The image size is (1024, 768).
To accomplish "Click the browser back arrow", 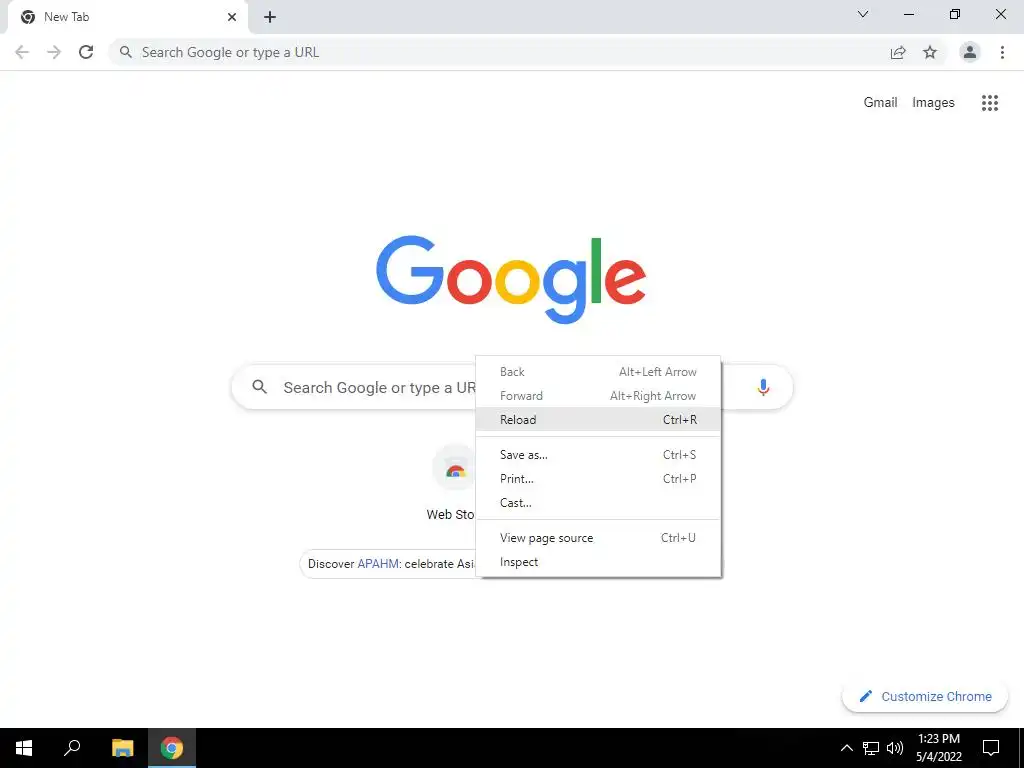I will [22, 52].
